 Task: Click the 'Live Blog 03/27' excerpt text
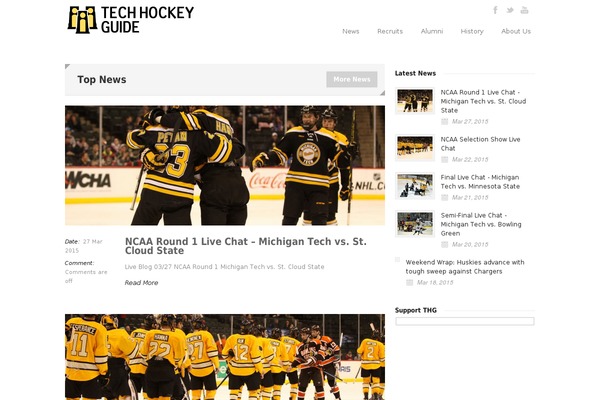click(x=225, y=267)
